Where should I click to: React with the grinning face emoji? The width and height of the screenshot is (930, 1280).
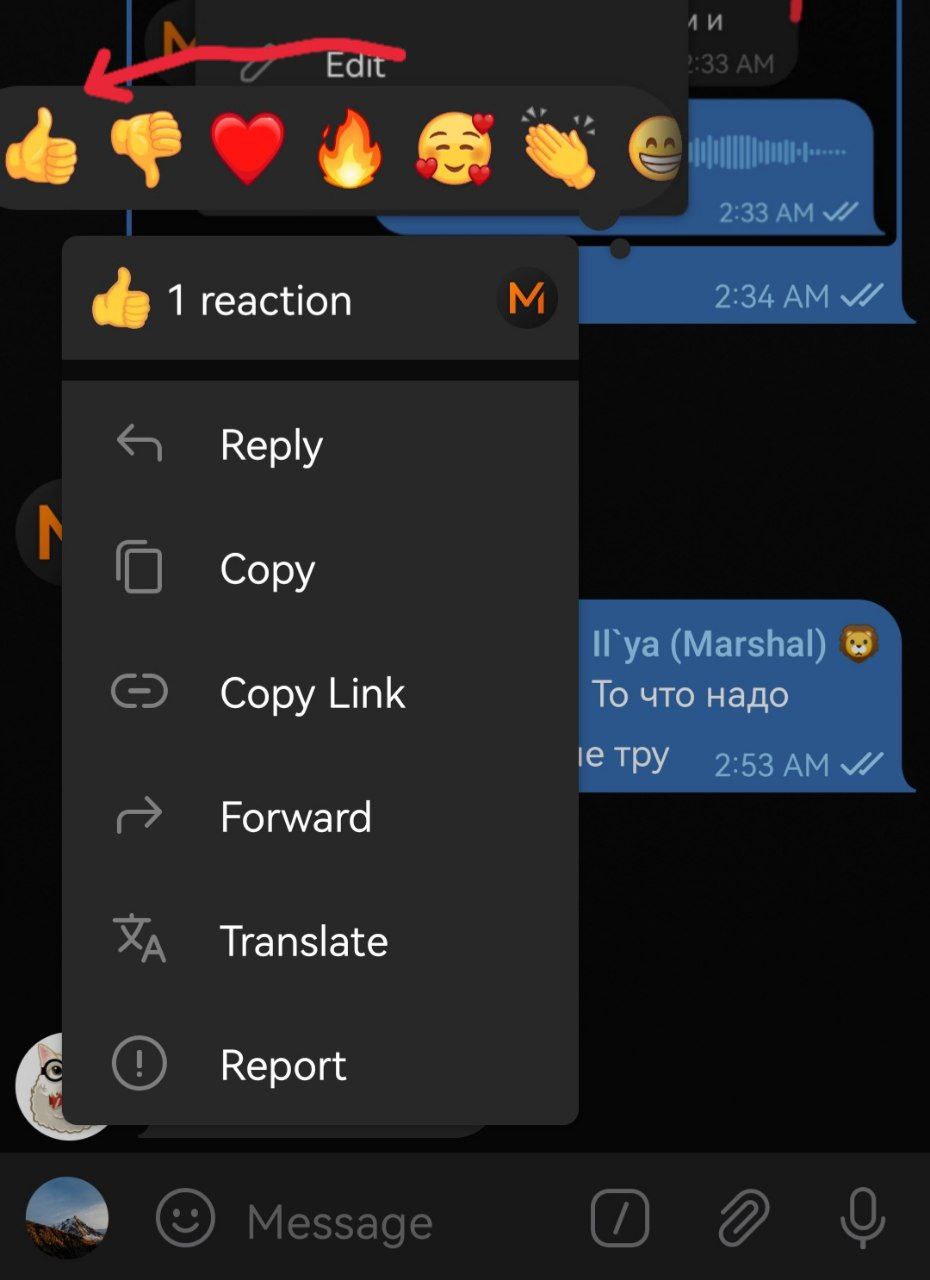(x=656, y=150)
